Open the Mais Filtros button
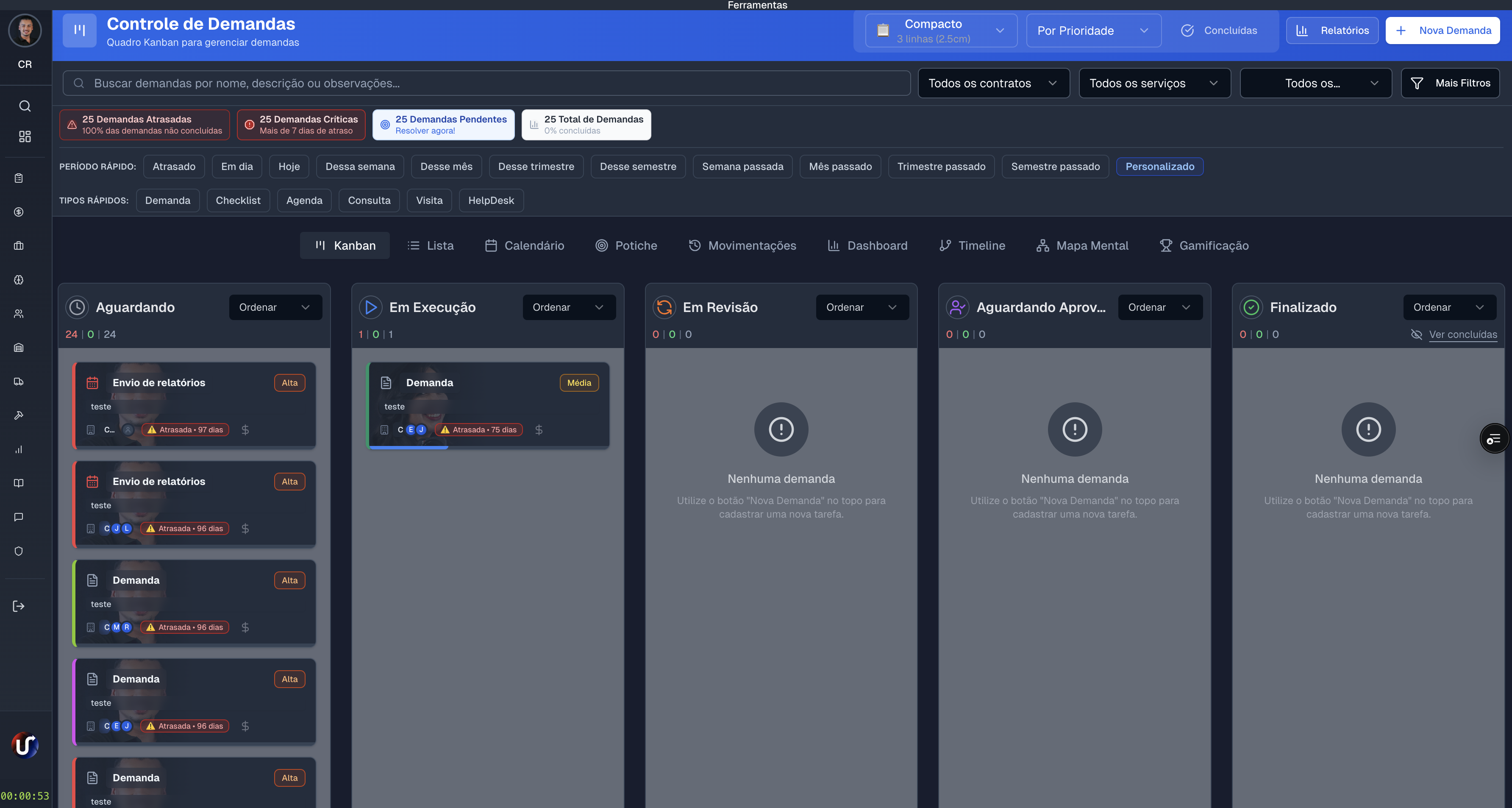1512x808 pixels. click(x=1450, y=84)
